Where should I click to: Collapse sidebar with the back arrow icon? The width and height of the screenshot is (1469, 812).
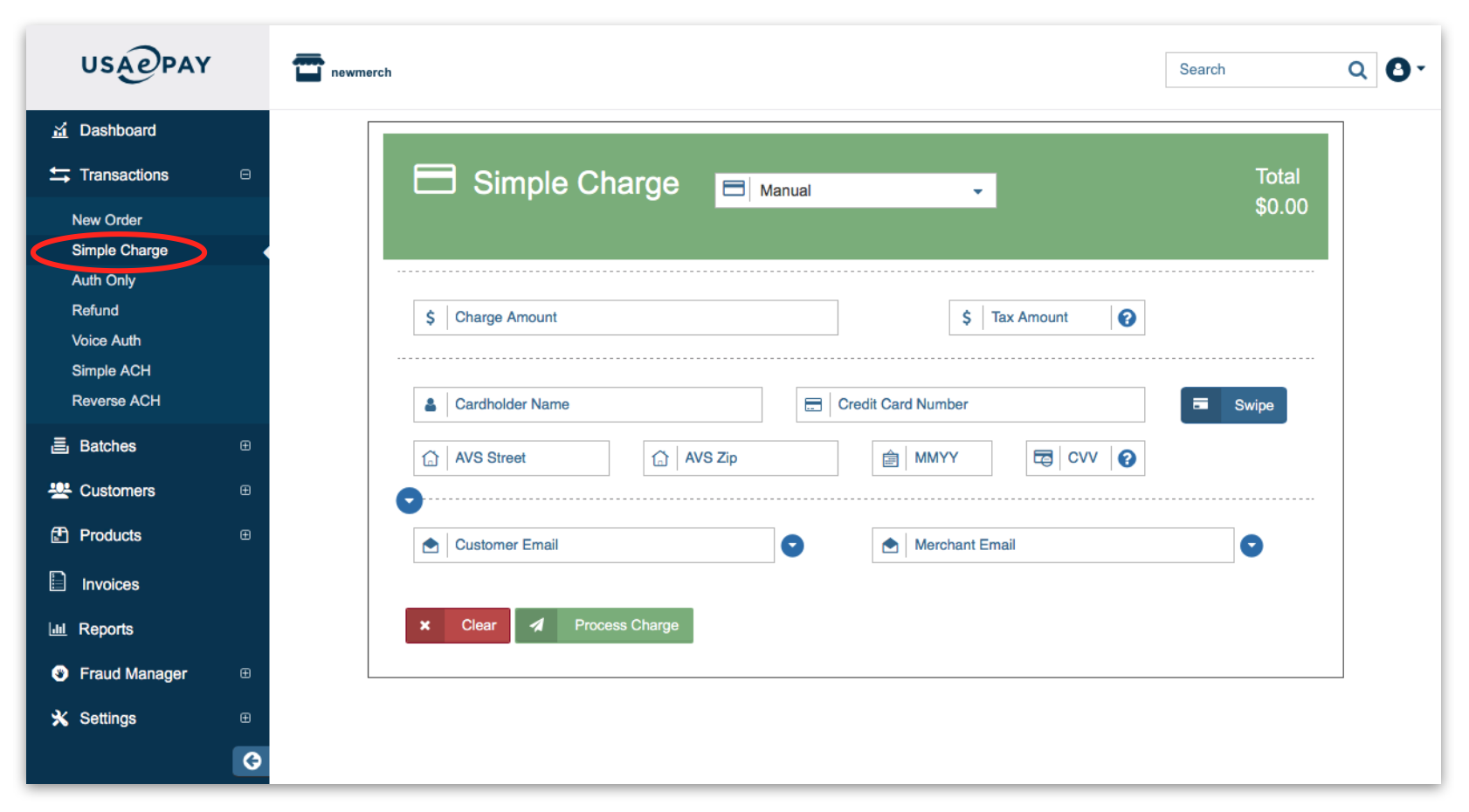click(252, 761)
